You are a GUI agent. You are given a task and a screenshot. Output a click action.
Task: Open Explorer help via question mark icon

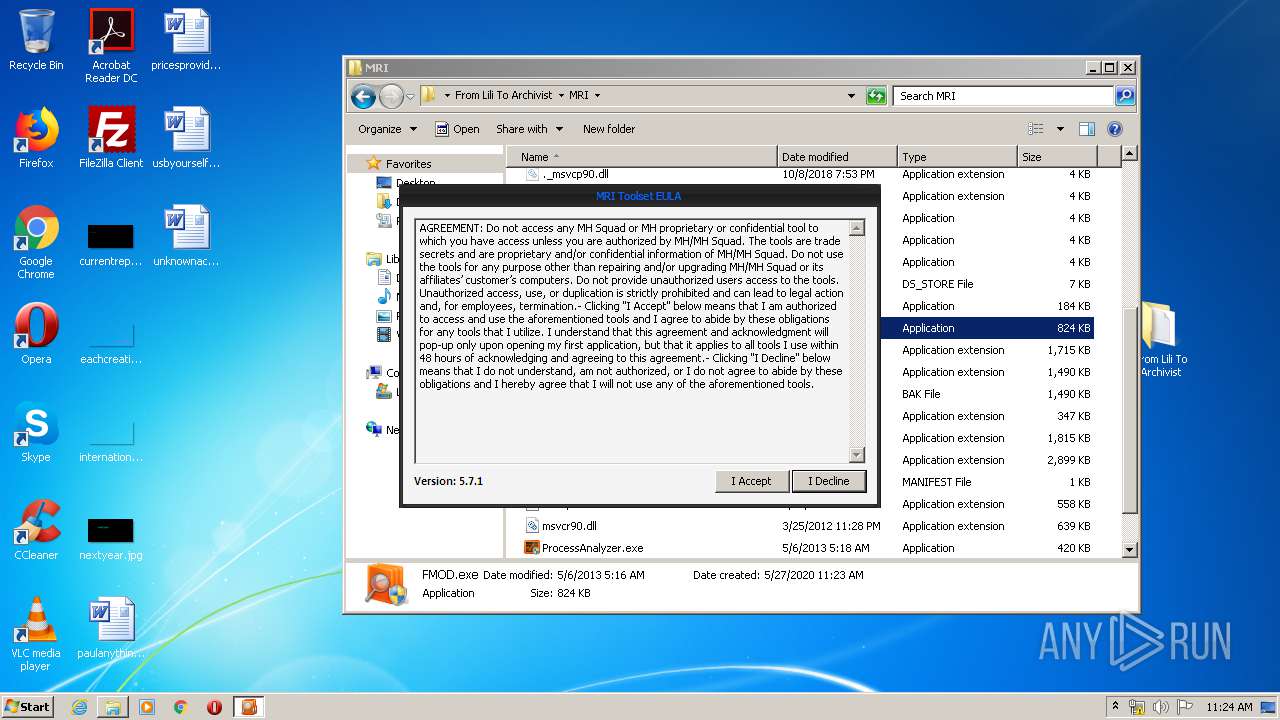coord(1115,129)
